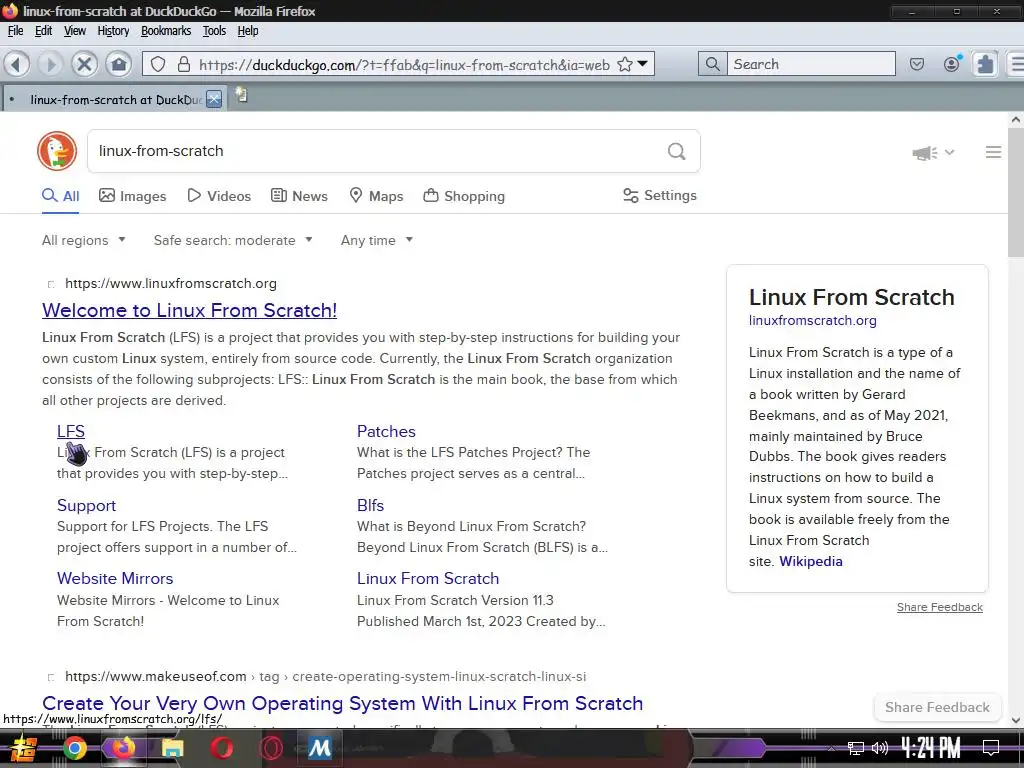Click the search magnifier beside the Search box
The image size is (1024, 768).
(712, 64)
